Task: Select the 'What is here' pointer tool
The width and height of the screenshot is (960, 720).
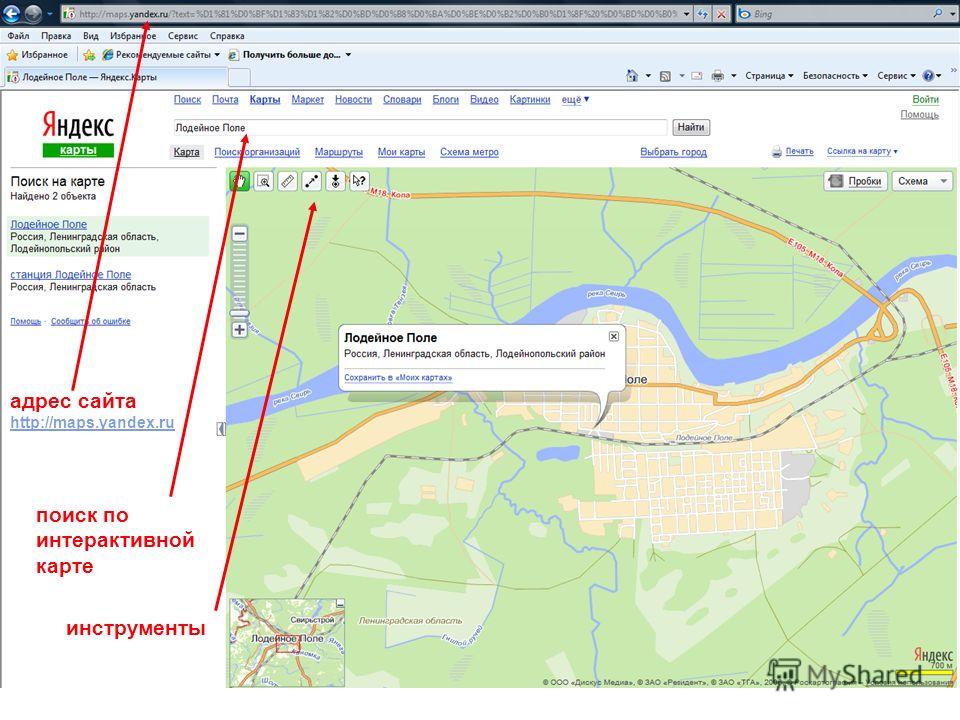Action: (359, 181)
